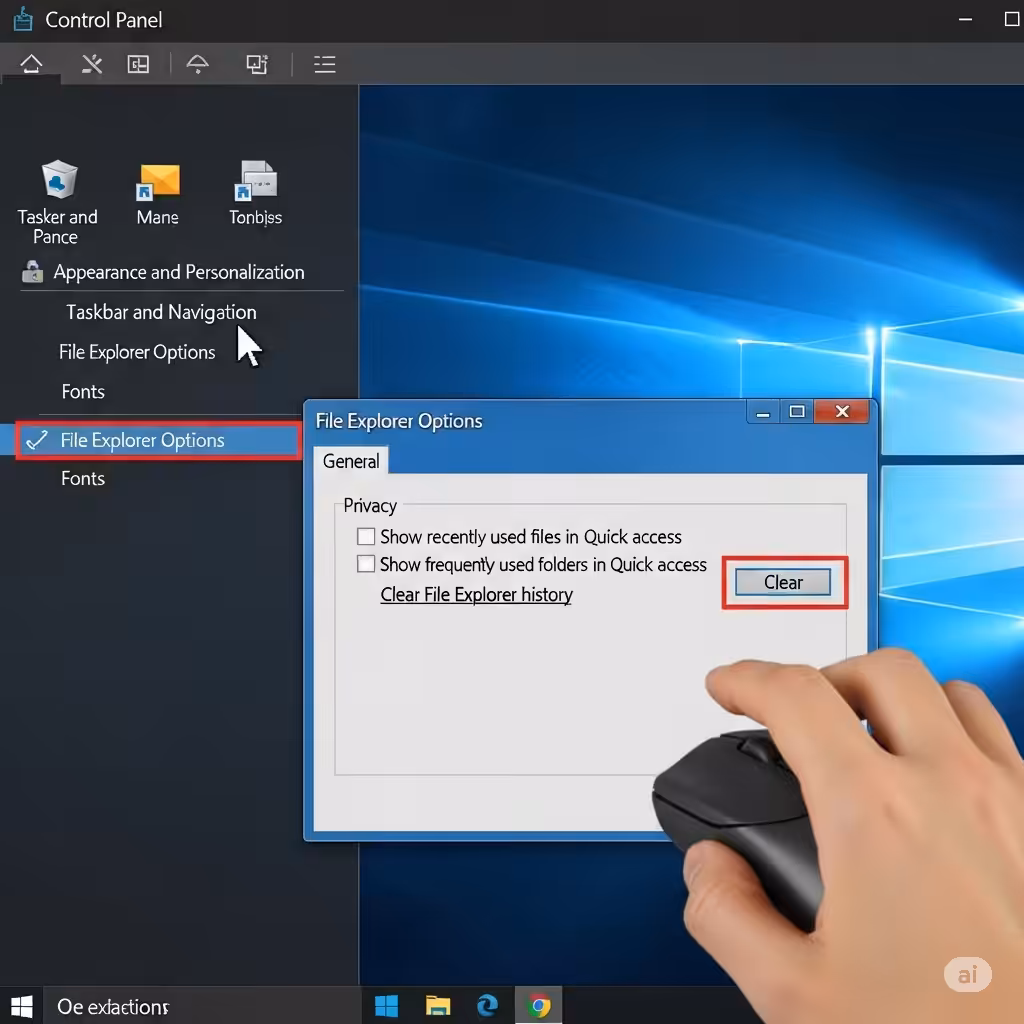The image size is (1024, 1024).
Task: Click the Clear button
Action: [783, 582]
